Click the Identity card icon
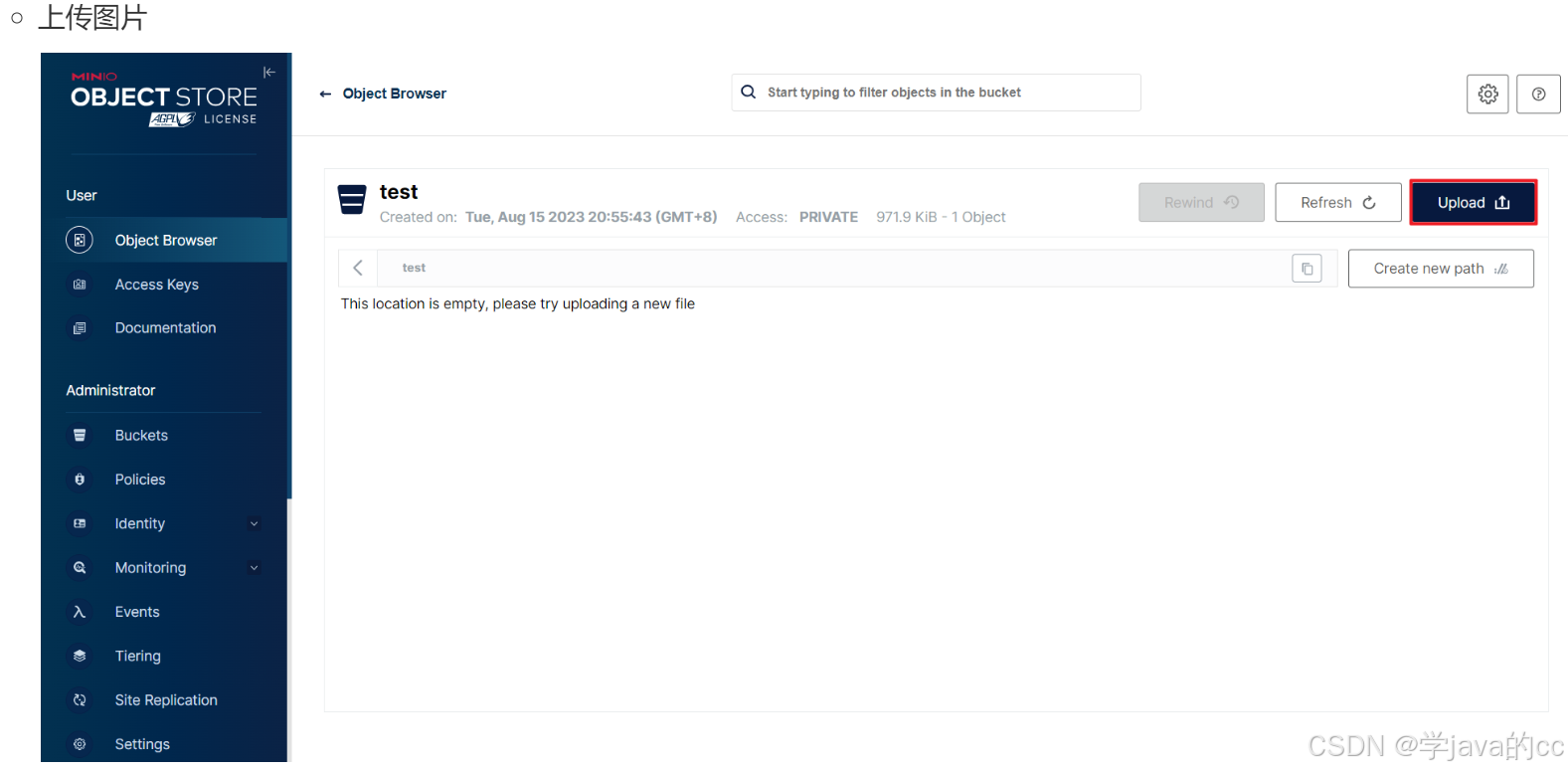Image resolution: width=1568 pixels, height=773 pixels. point(80,523)
